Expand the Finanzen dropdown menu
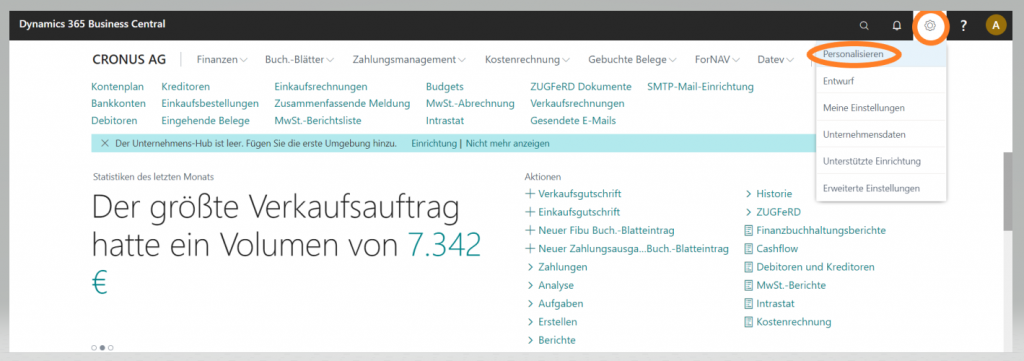Viewport: 1024px width, 361px height. (222, 59)
